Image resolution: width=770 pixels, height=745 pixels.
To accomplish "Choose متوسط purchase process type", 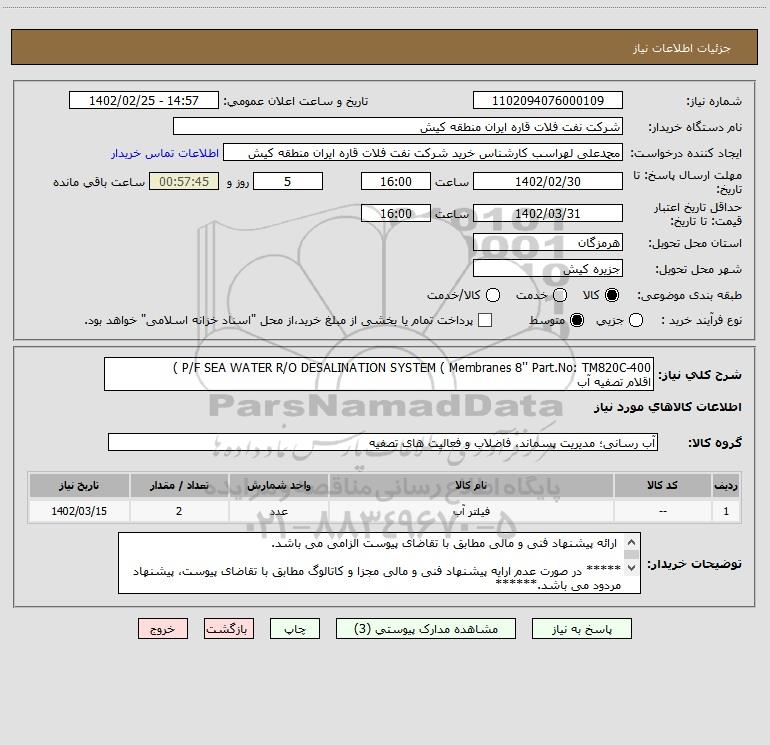I will pos(577,321).
